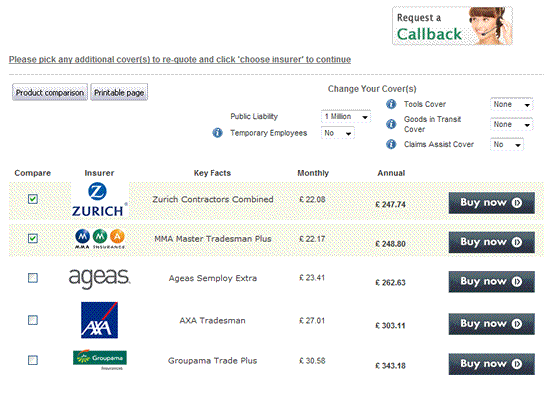Open the Public Liability dropdown
The image size is (550, 393).
(x=346, y=116)
